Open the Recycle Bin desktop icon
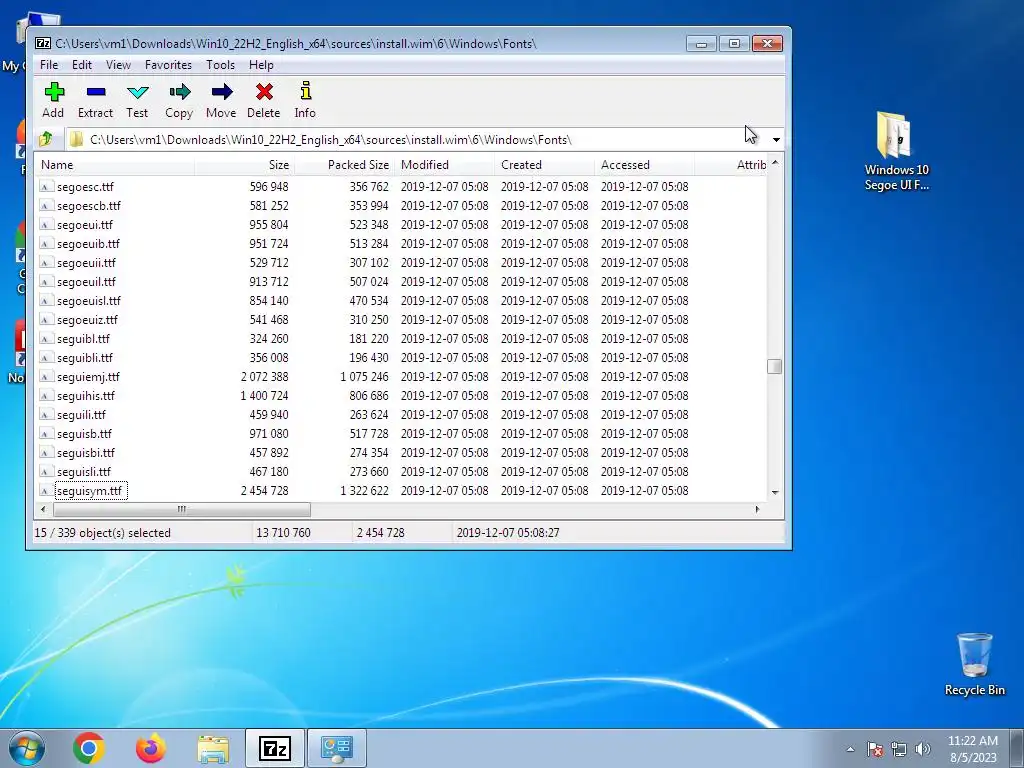 (x=974, y=664)
